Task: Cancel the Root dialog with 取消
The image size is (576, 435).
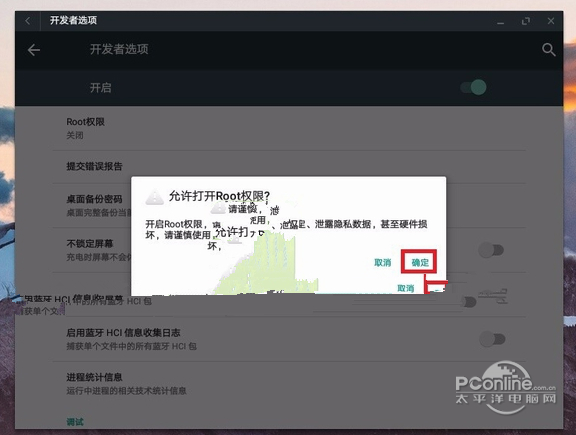Action: pyautogui.click(x=382, y=263)
